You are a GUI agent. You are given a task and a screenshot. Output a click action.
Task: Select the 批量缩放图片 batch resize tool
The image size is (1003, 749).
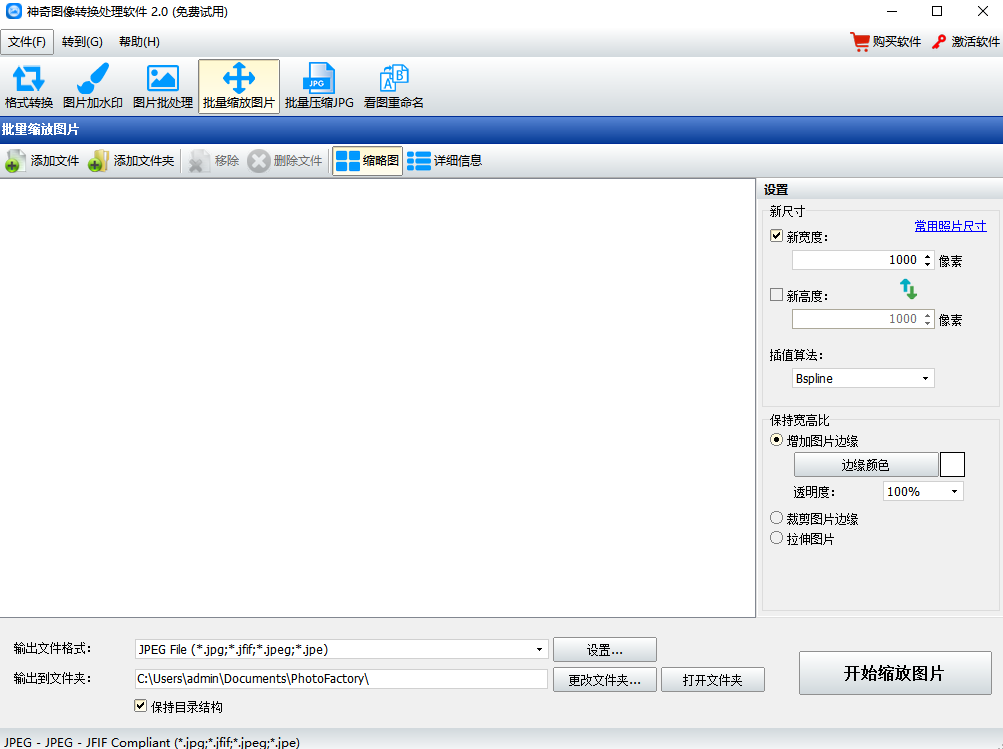(x=239, y=87)
